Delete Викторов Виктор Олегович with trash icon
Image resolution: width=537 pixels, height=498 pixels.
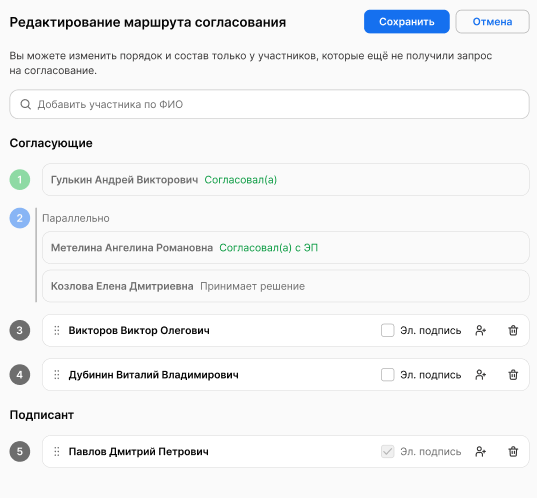[513, 331]
